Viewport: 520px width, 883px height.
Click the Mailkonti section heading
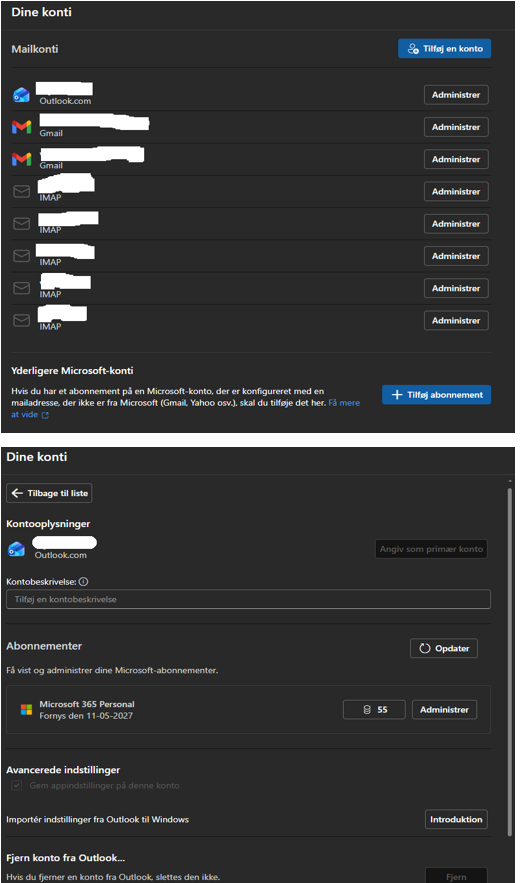click(35, 49)
